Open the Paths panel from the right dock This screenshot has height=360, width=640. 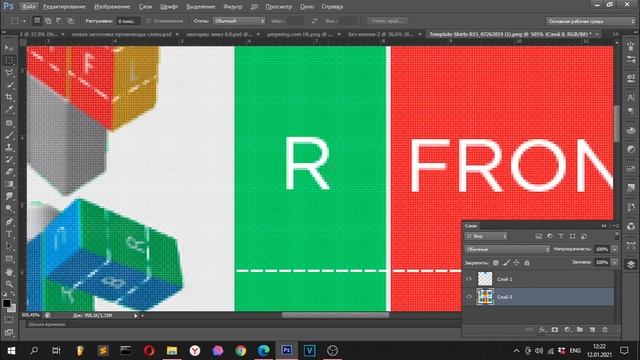(x=631, y=246)
